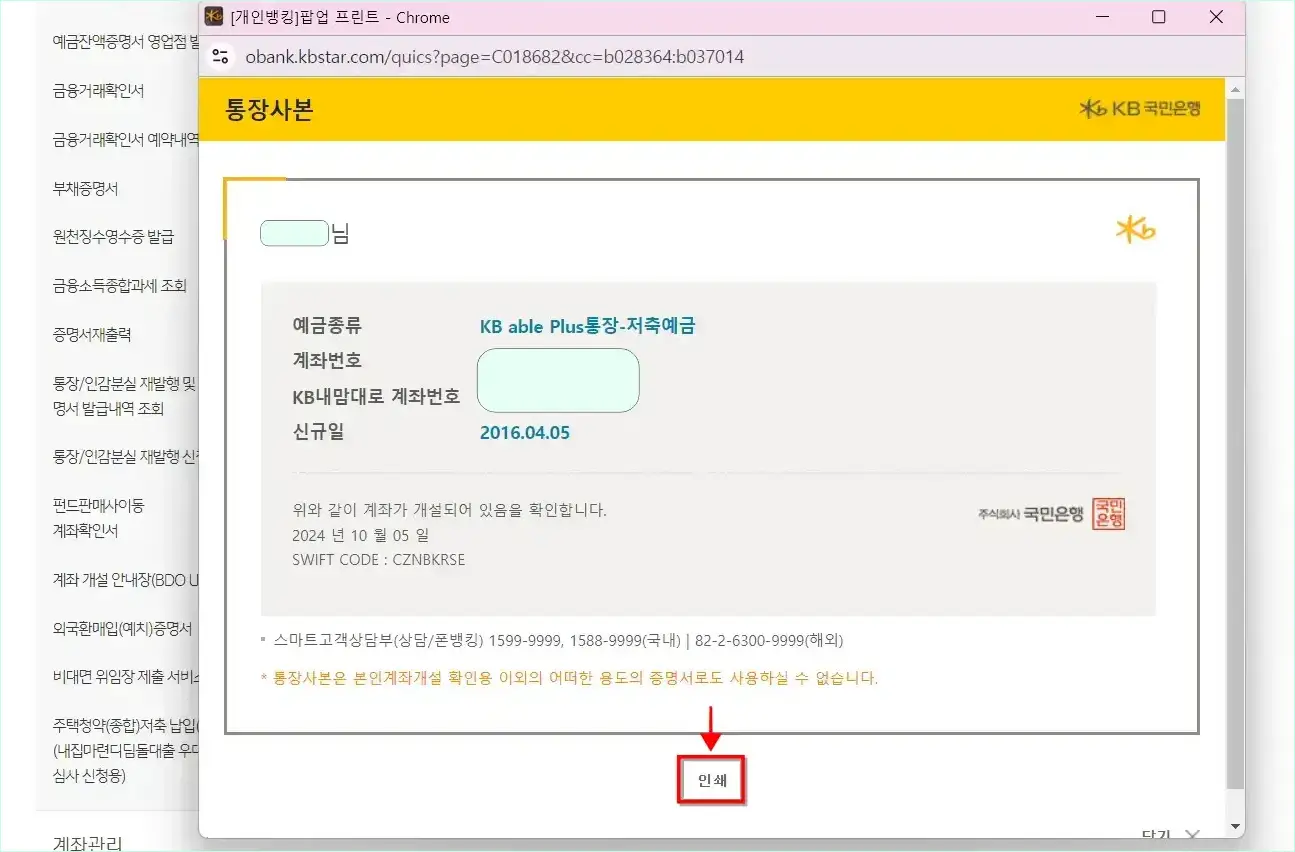The image size is (1295, 852).
Task: Click the red 국민은행 corporate seal stamp
Action: pyautogui.click(x=1110, y=512)
